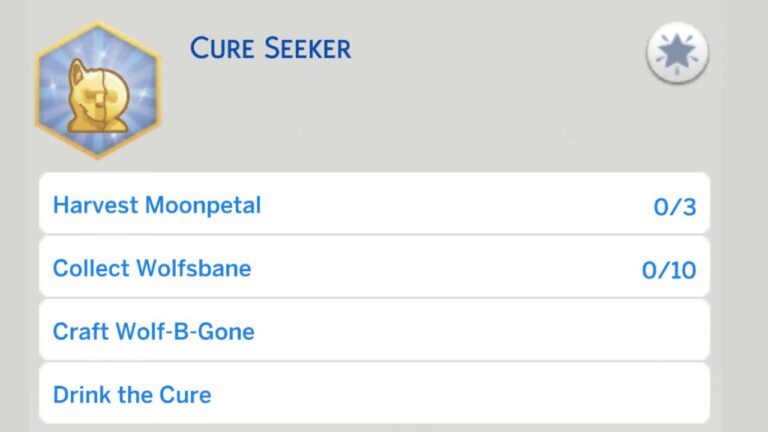Click the 0/10 Wolfsbane progress counter
This screenshot has width=768, height=432.
(x=669, y=271)
